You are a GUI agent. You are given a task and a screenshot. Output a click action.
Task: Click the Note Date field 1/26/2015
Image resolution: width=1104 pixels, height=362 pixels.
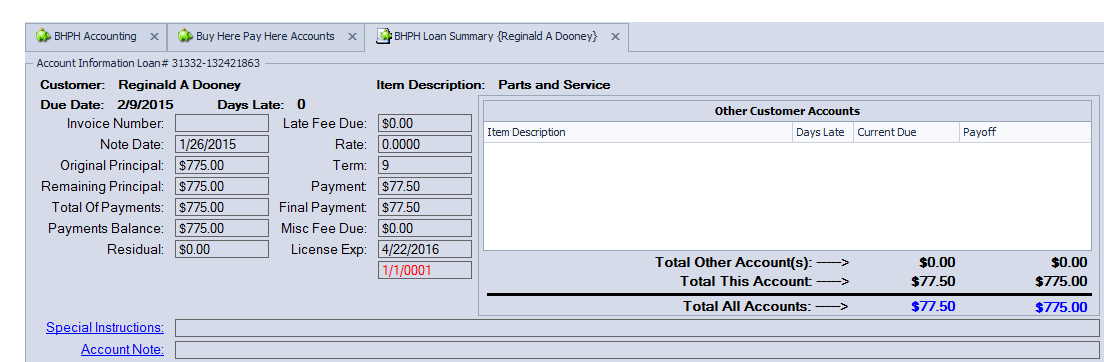[x=222, y=144]
